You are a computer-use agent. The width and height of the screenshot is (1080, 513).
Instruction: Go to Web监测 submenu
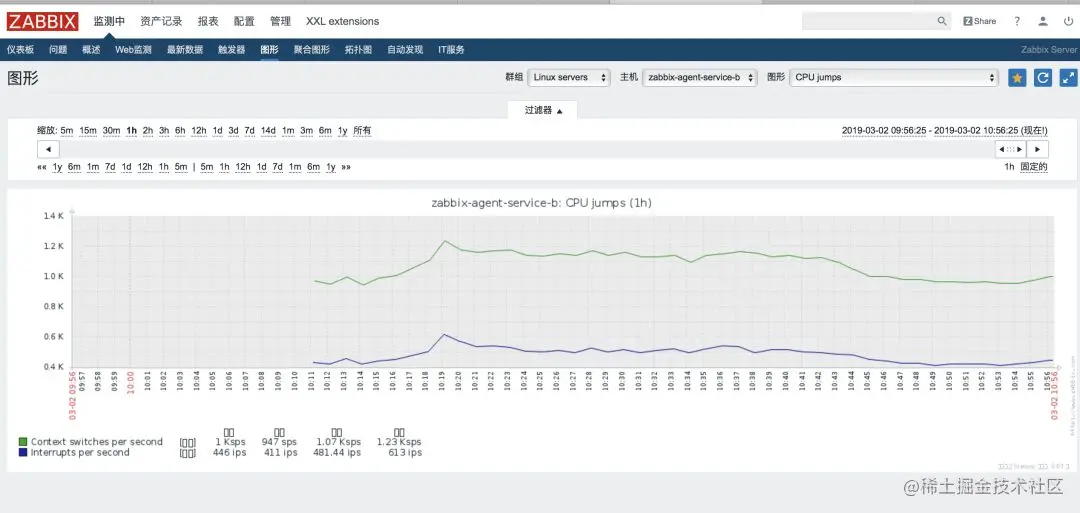tap(133, 50)
